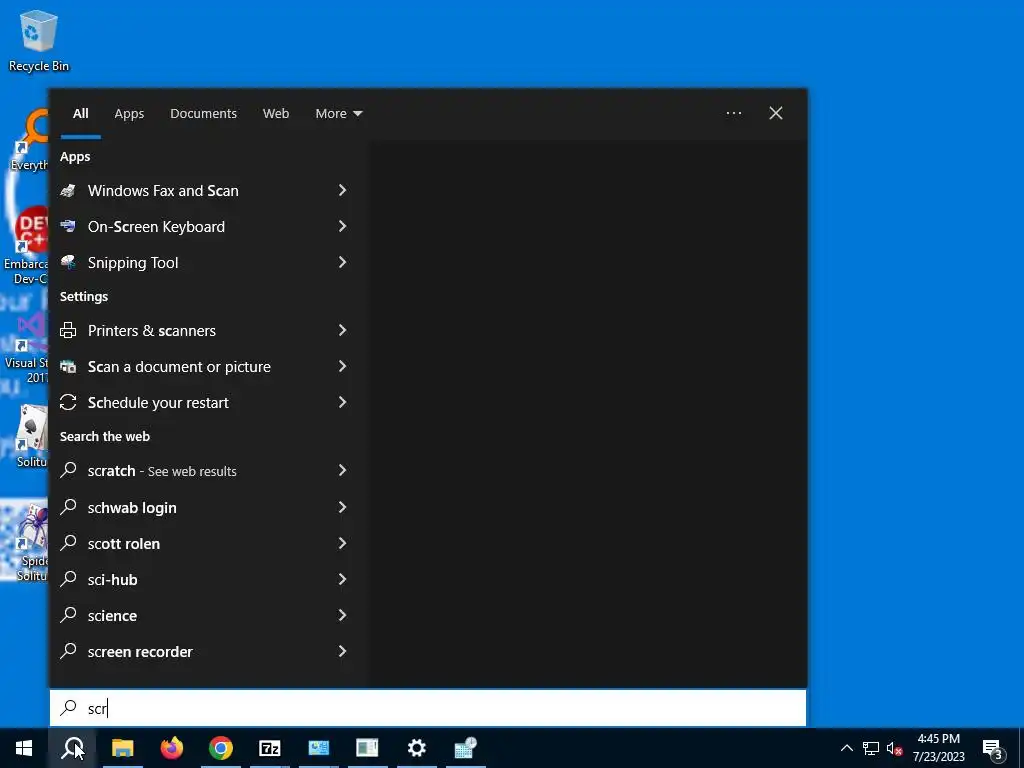
Task: Click magnifier icon beside screen recorder
Action: (x=68, y=650)
